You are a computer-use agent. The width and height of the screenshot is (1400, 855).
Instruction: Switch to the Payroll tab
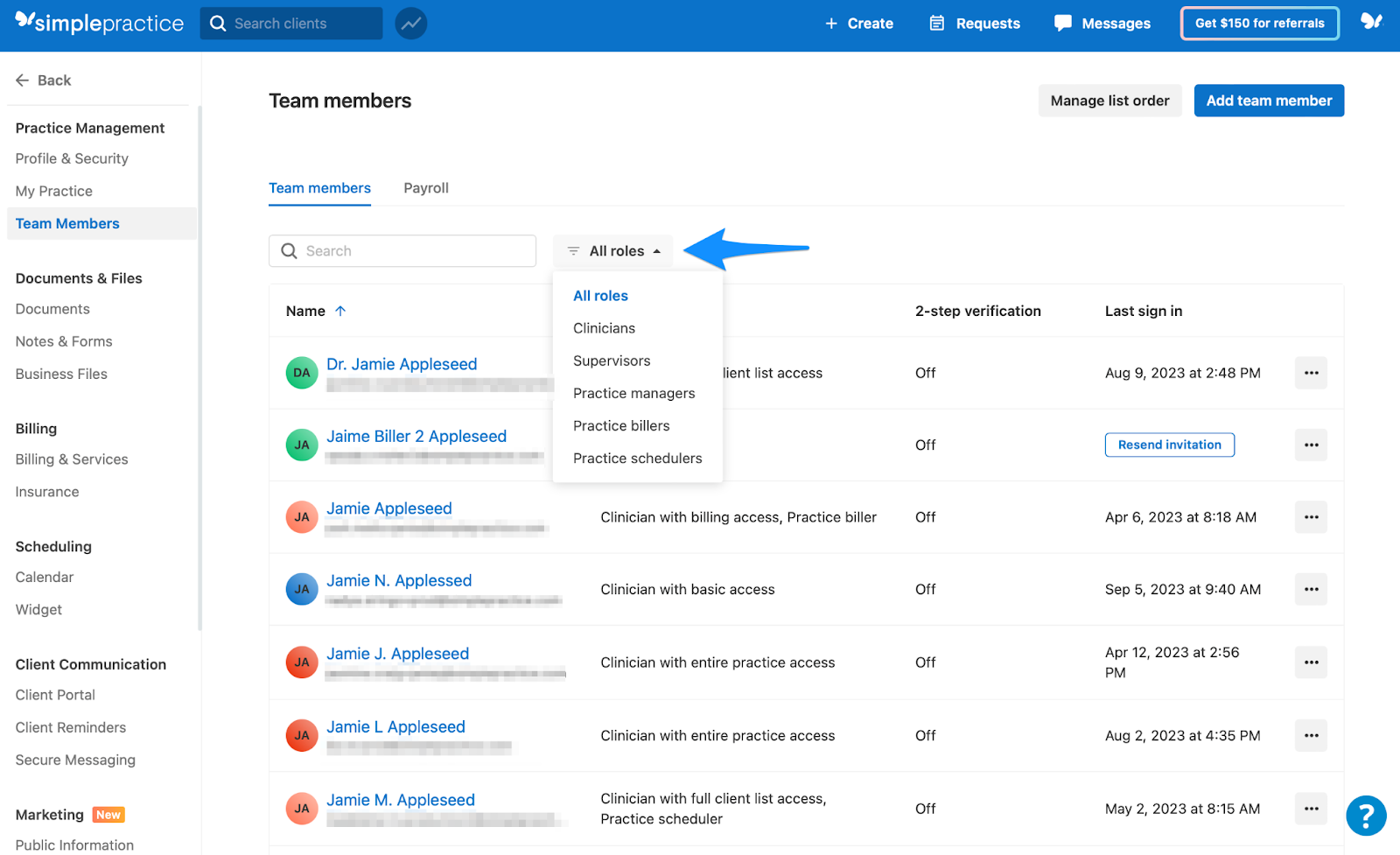(x=425, y=187)
